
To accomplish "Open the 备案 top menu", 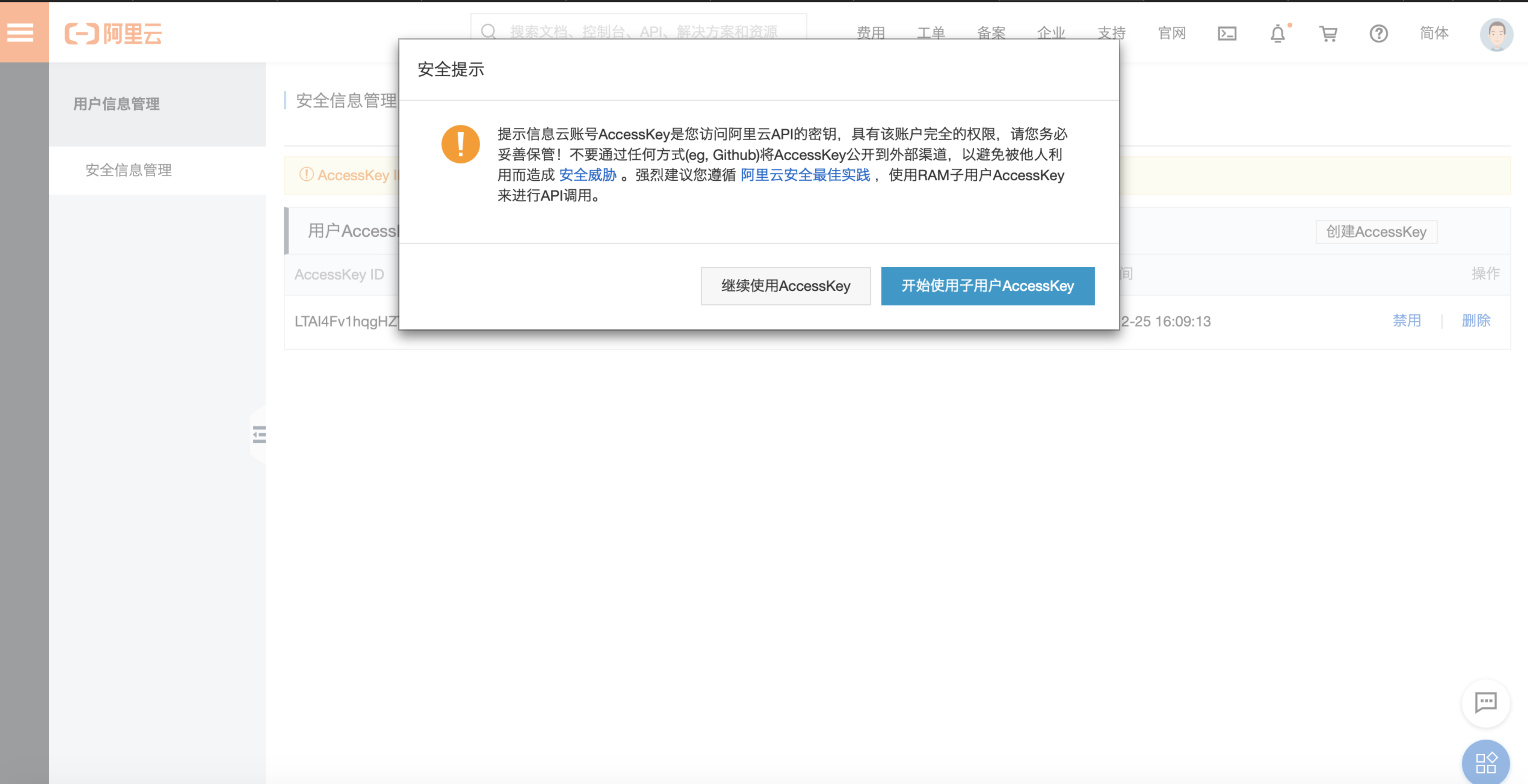I will point(991,33).
